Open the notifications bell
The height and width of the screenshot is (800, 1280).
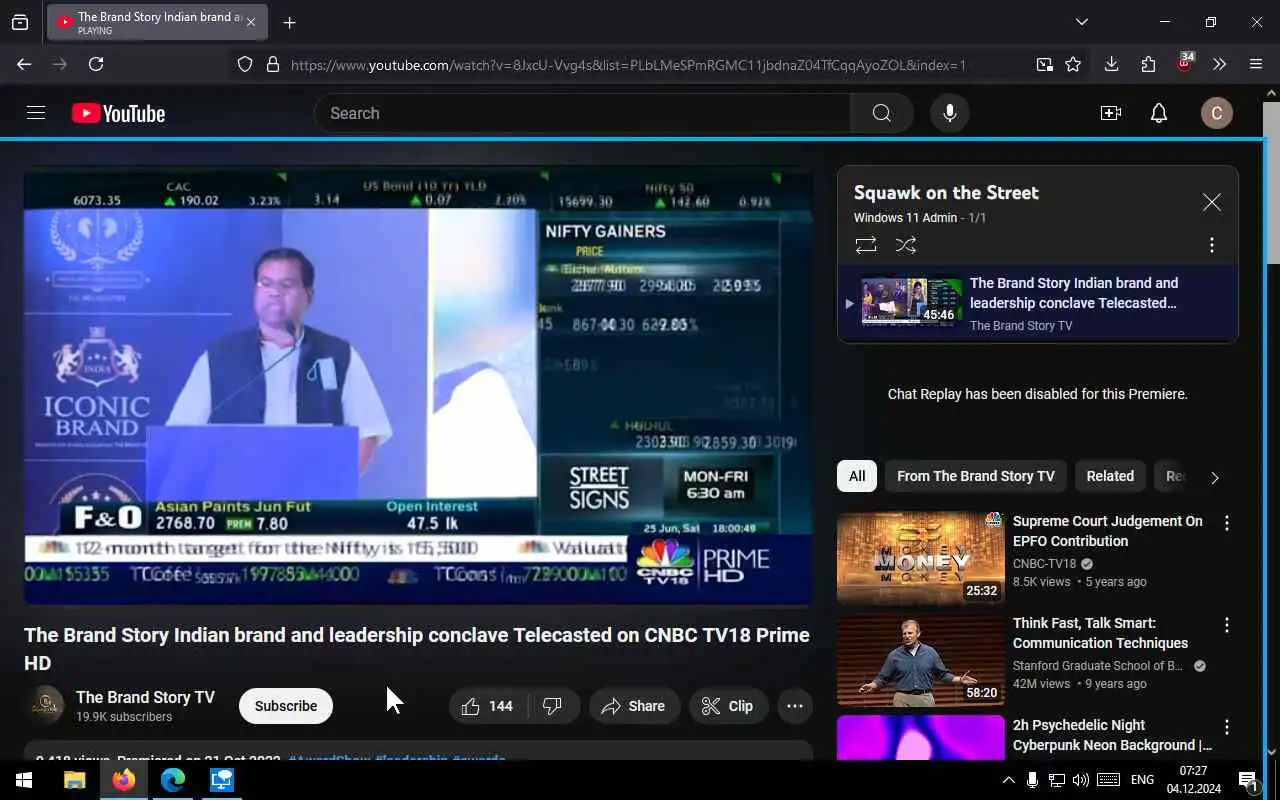[x=1159, y=113]
